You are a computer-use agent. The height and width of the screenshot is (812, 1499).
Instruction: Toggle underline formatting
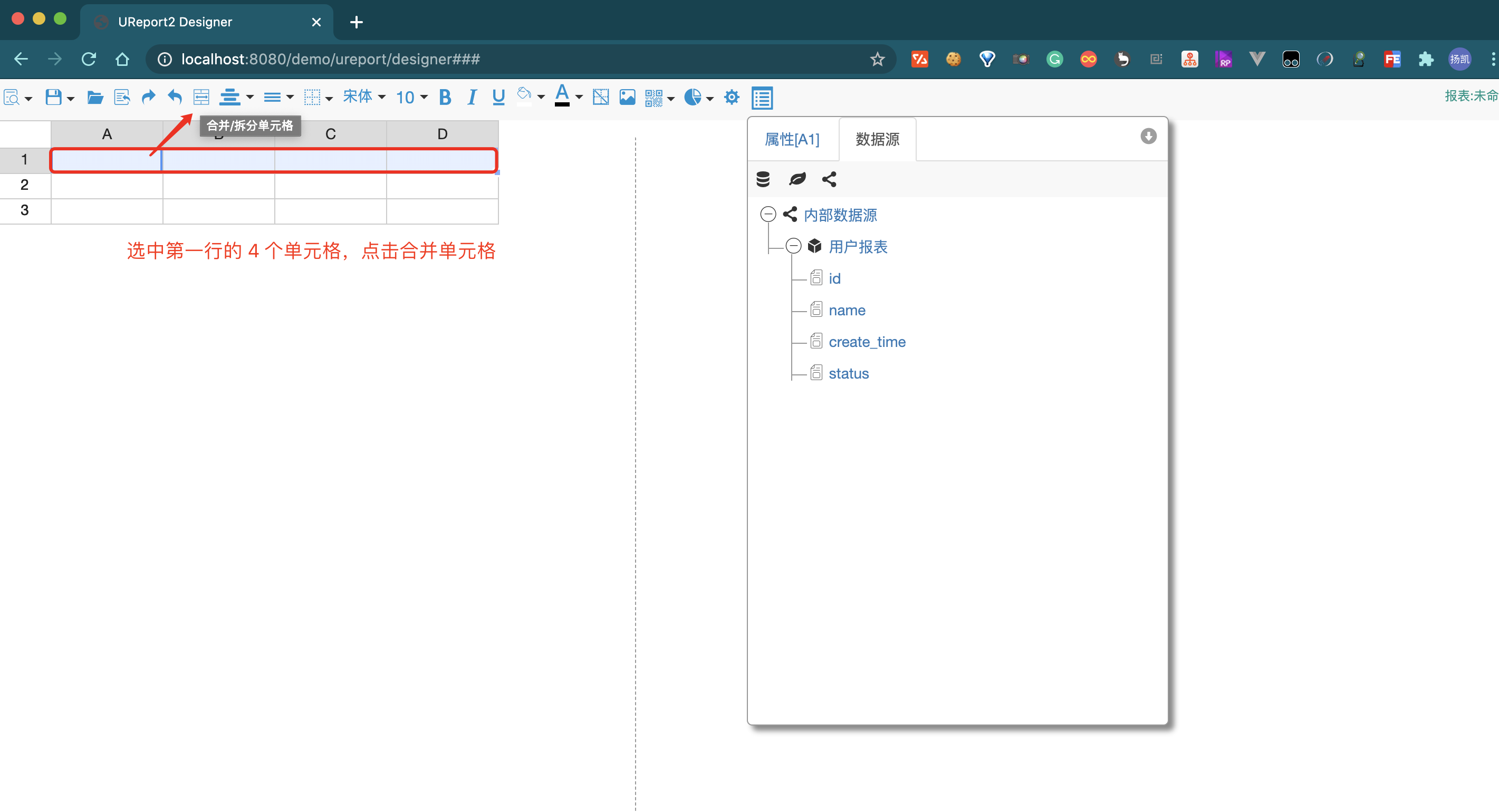click(498, 97)
